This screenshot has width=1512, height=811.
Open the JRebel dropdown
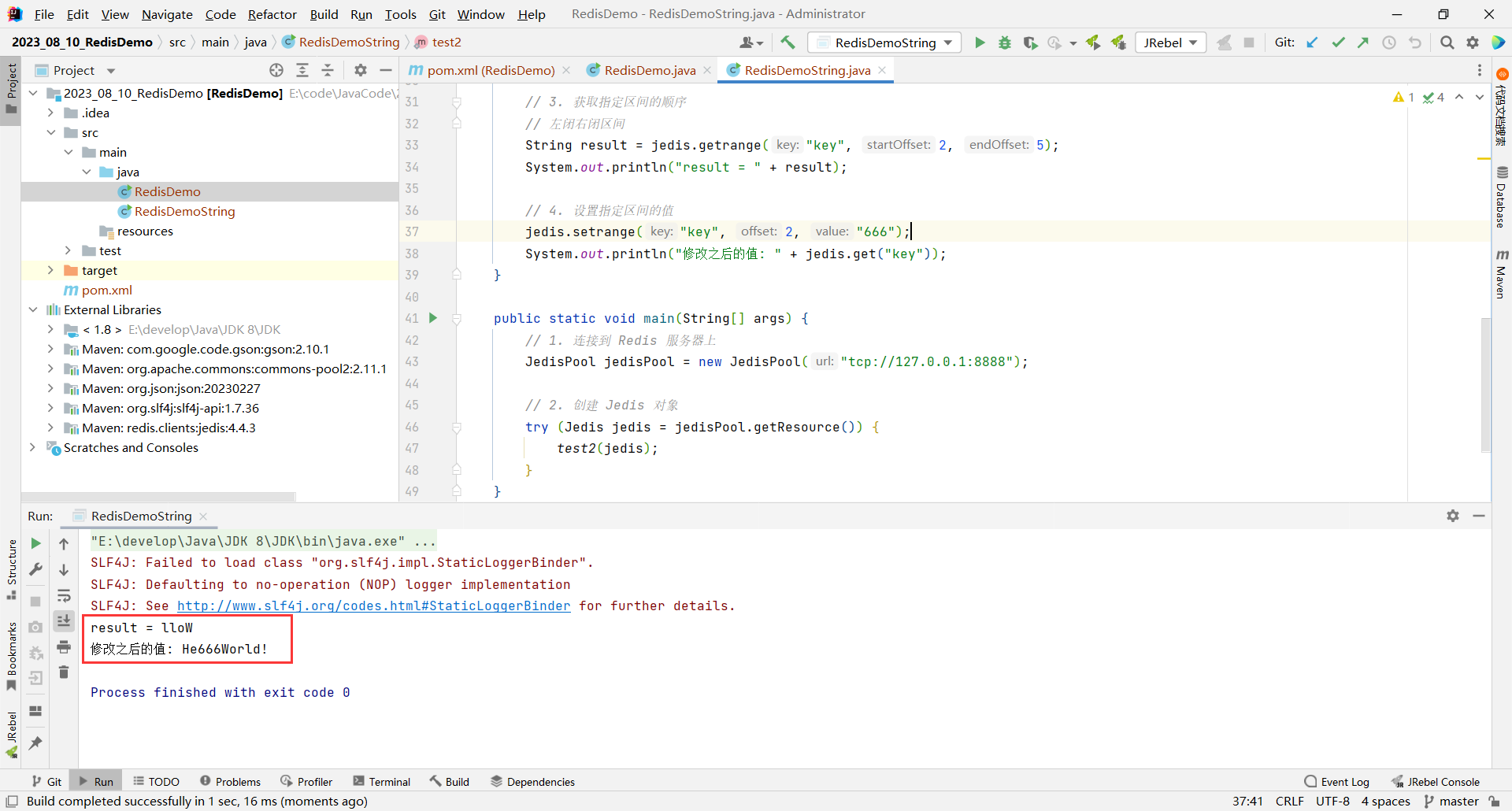(x=1170, y=43)
